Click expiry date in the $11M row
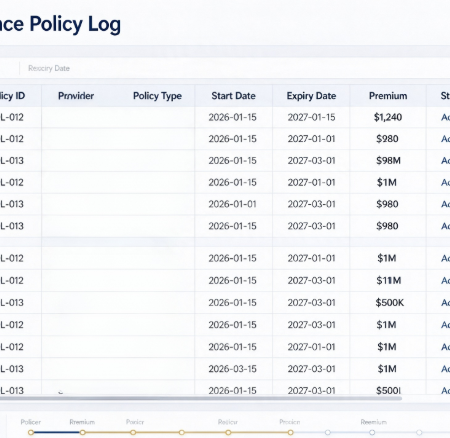 coord(311,281)
